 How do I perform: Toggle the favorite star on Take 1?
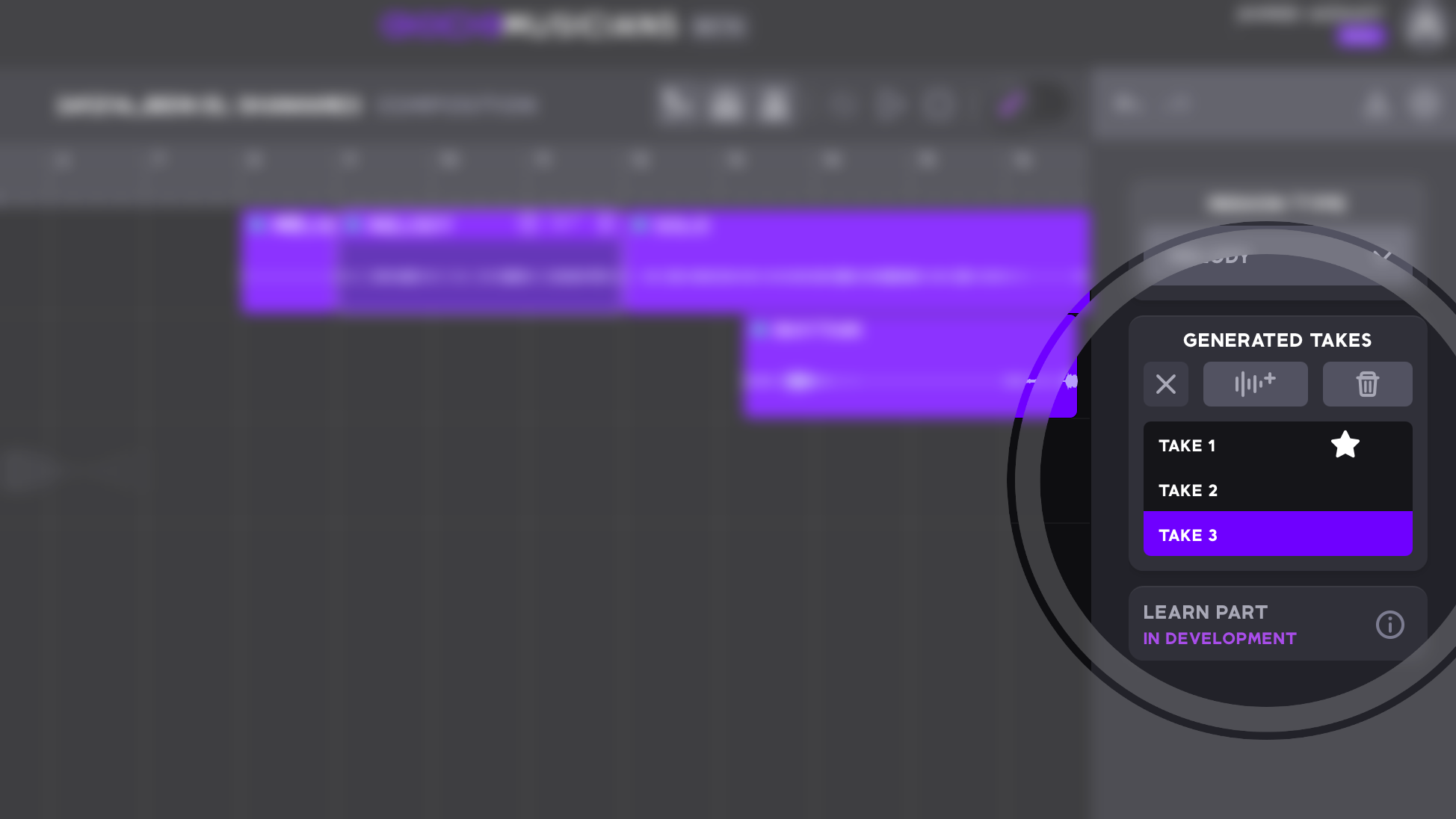(x=1345, y=445)
